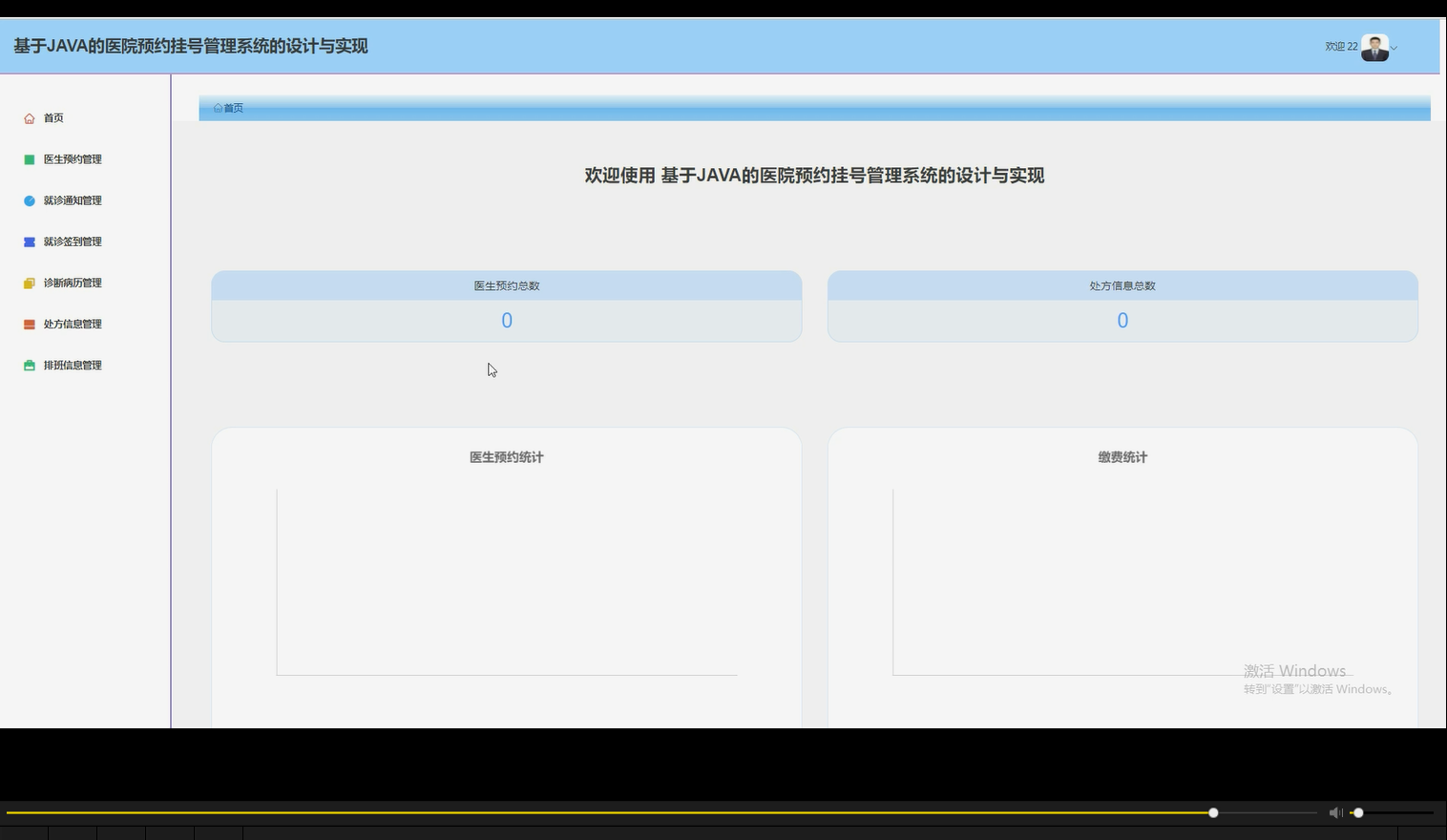Viewport: 1447px width, 840px height.
Task: Open 首页 in the sidebar menu
Action: (x=53, y=118)
